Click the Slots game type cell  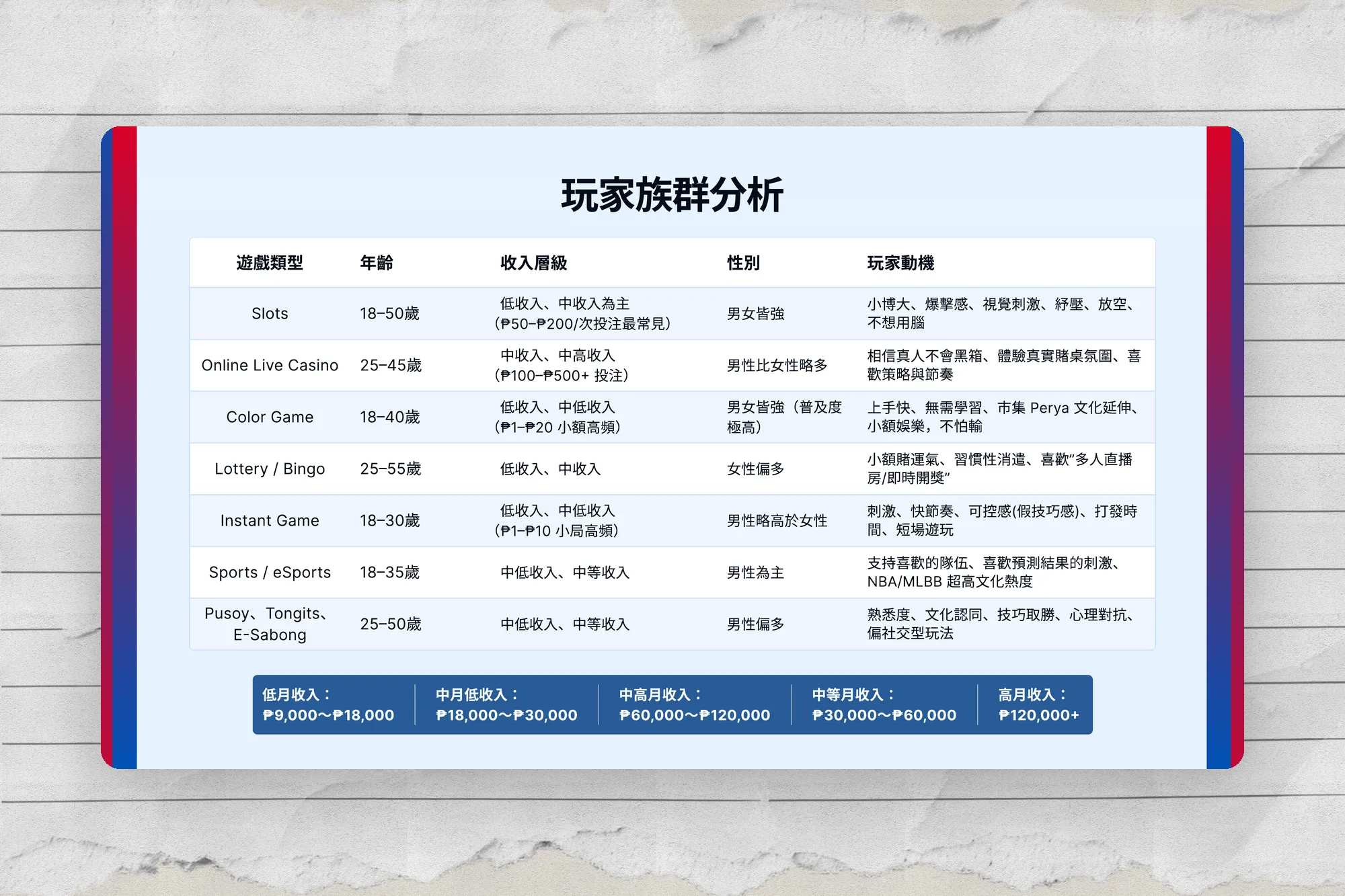[x=270, y=314]
